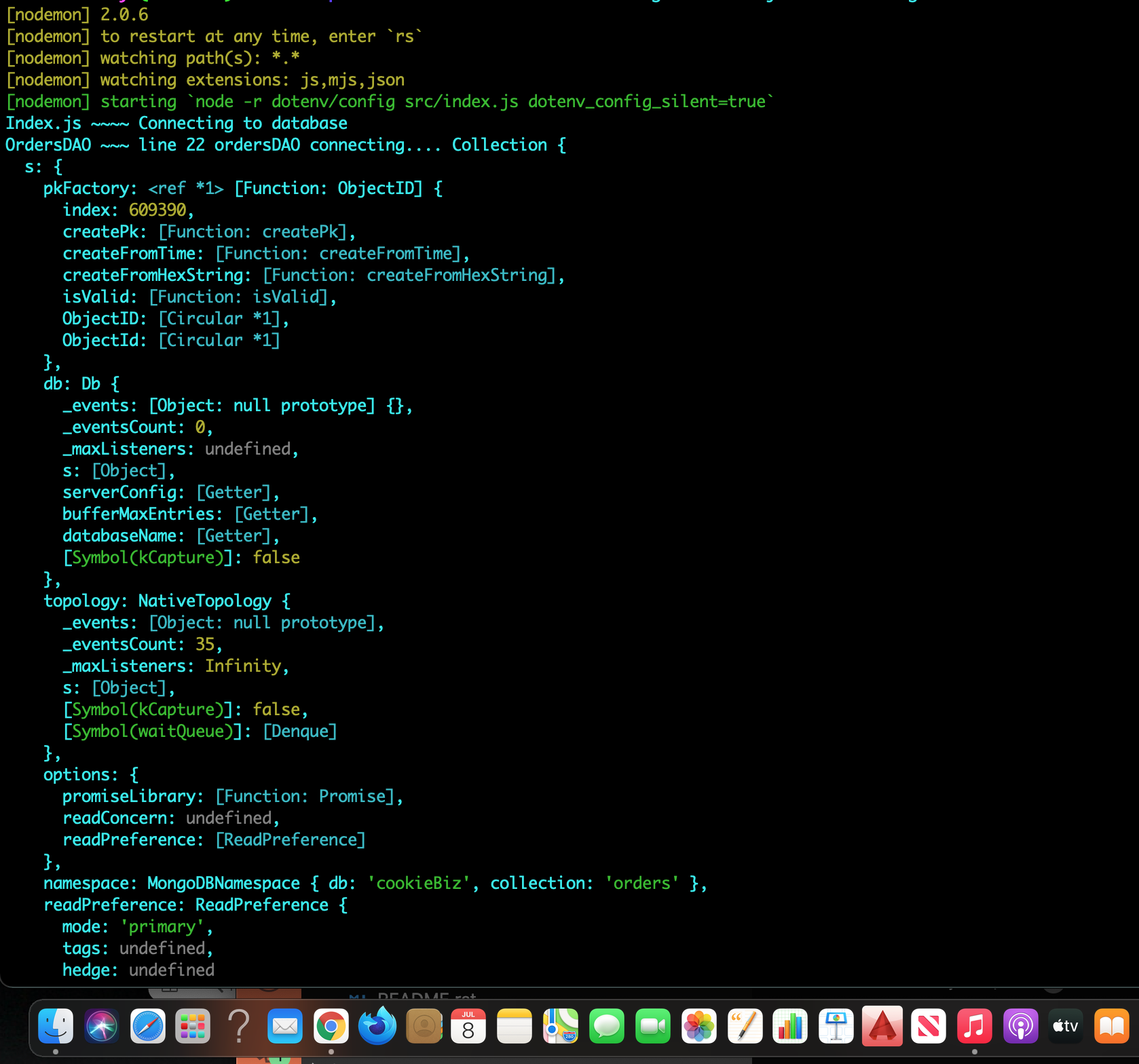The image size is (1139, 1064).
Task: Open the Photos app
Action: pos(698,1026)
